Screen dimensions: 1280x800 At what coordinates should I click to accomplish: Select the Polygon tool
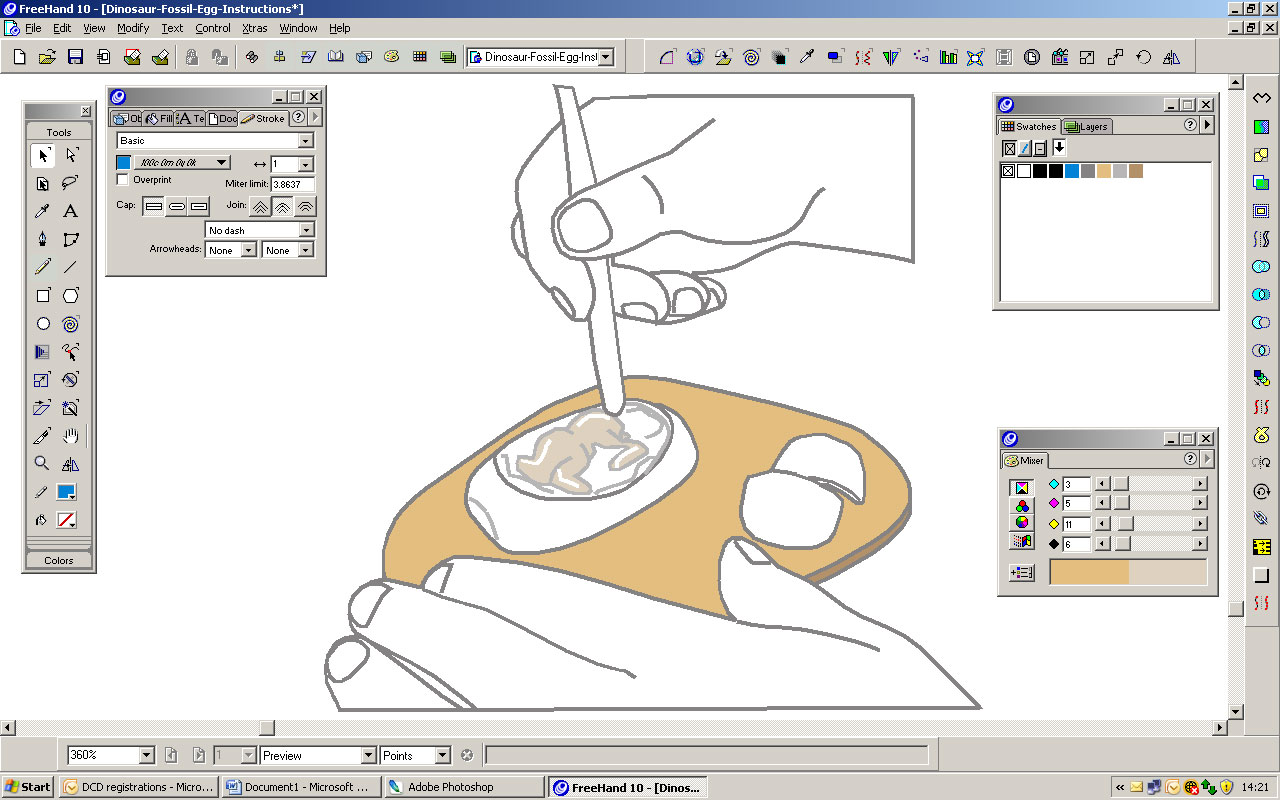click(x=71, y=296)
